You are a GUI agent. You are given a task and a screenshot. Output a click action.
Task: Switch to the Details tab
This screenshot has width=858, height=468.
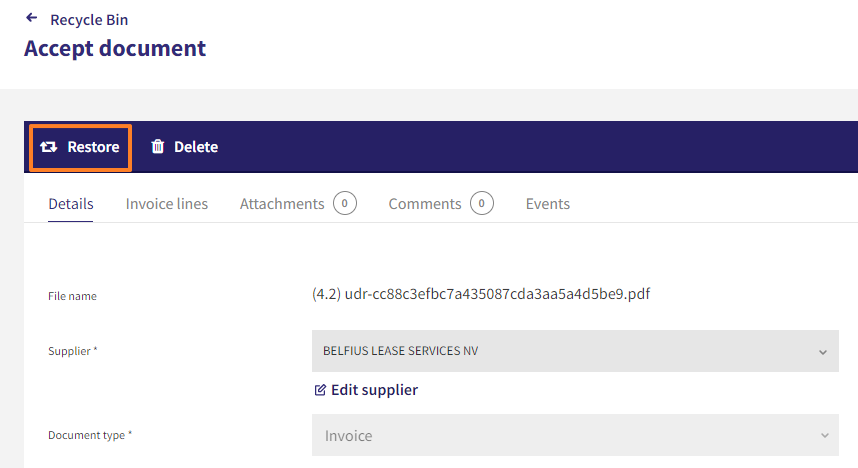pyautogui.click(x=71, y=204)
